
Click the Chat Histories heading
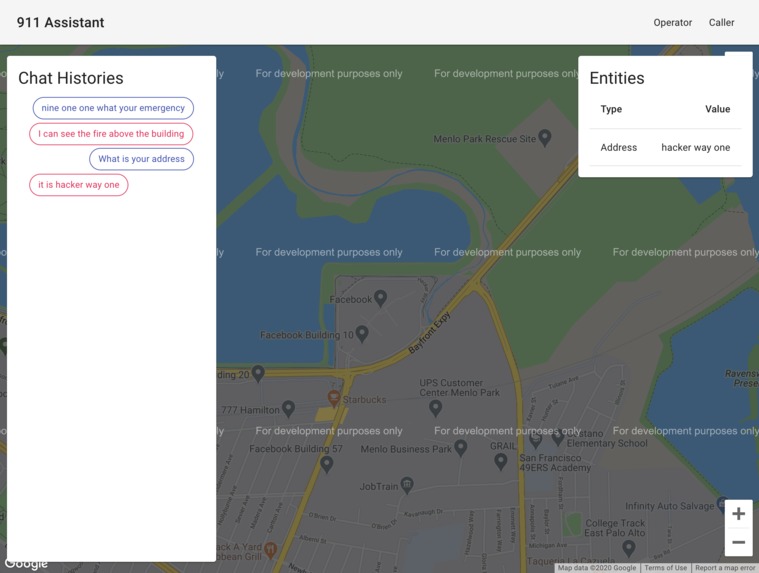71,78
